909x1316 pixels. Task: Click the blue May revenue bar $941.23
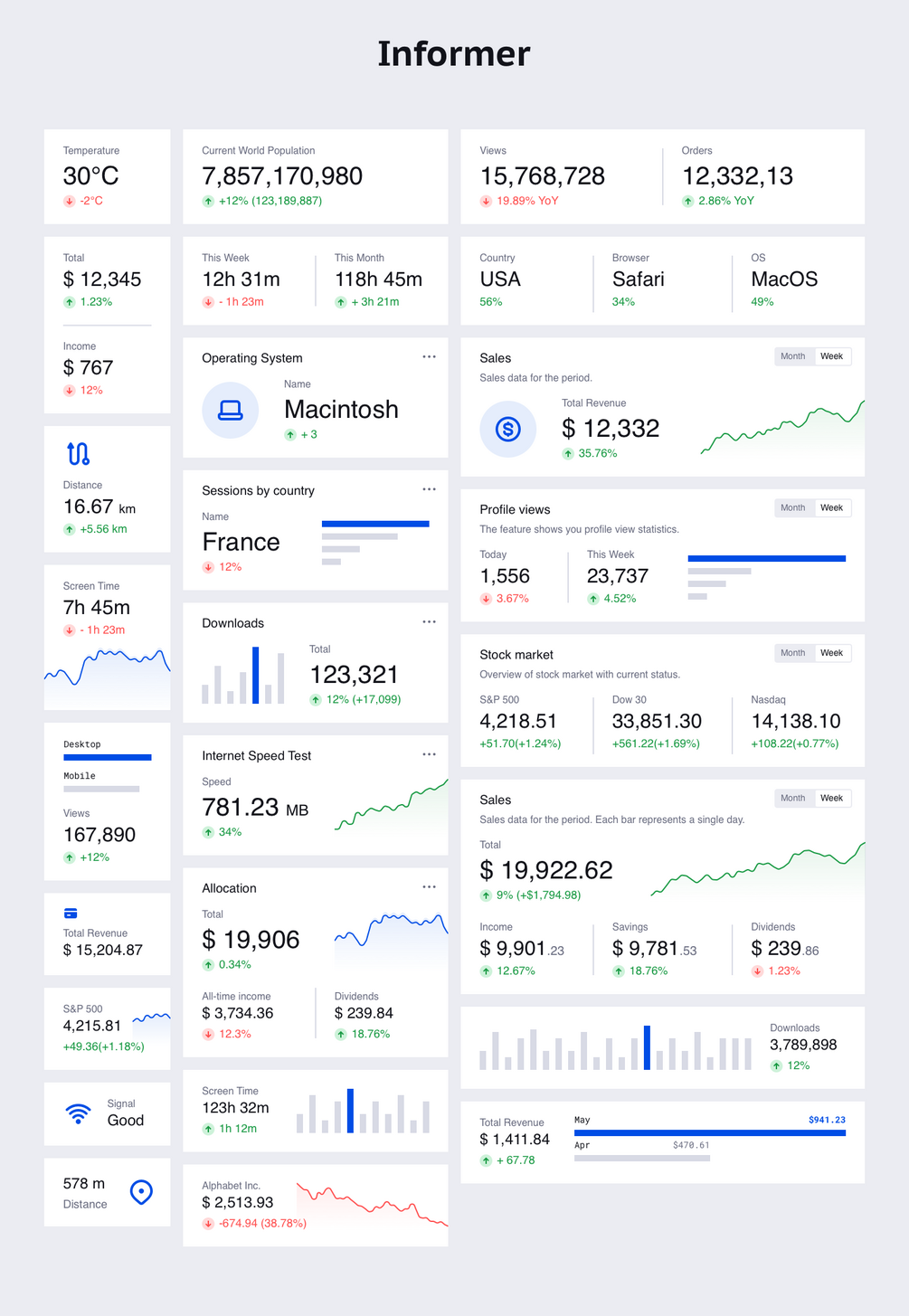pyautogui.click(x=710, y=1132)
